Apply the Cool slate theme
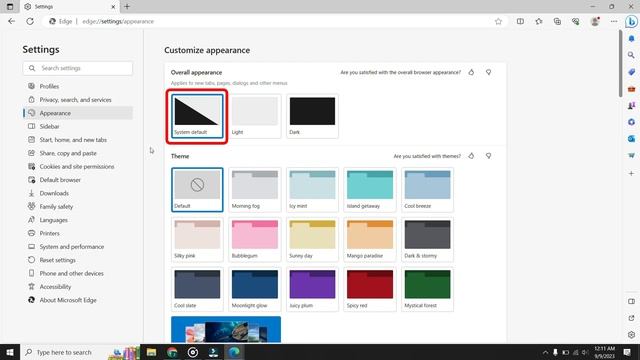Viewport: 640px width, 360px height. (x=197, y=289)
